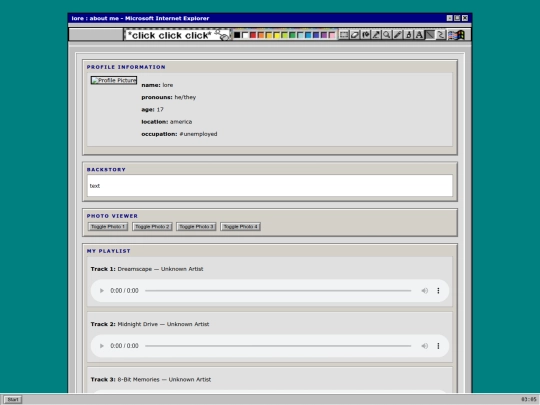Click 'Track 2: Midnight Drive — Unknown Artist' title

(150, 324)
